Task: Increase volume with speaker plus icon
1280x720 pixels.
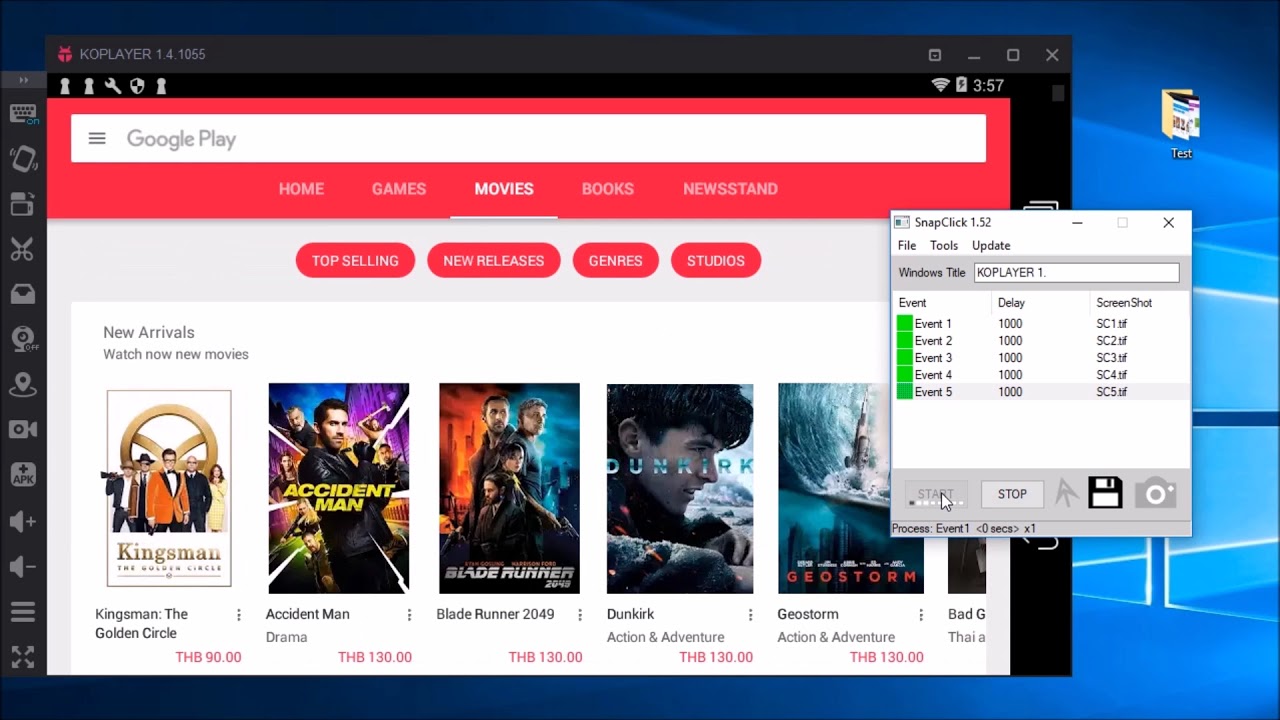Action: click(23, 521)
